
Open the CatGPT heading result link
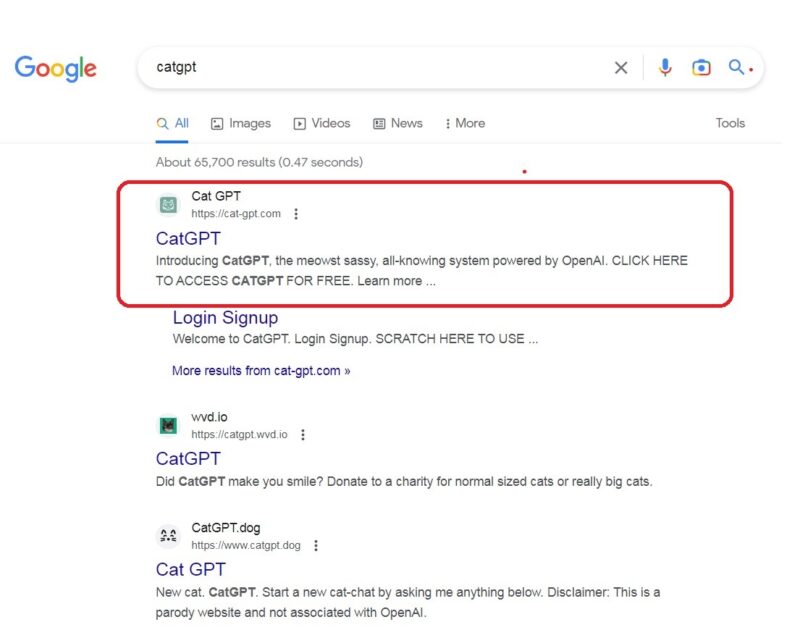tap(188, 239)
